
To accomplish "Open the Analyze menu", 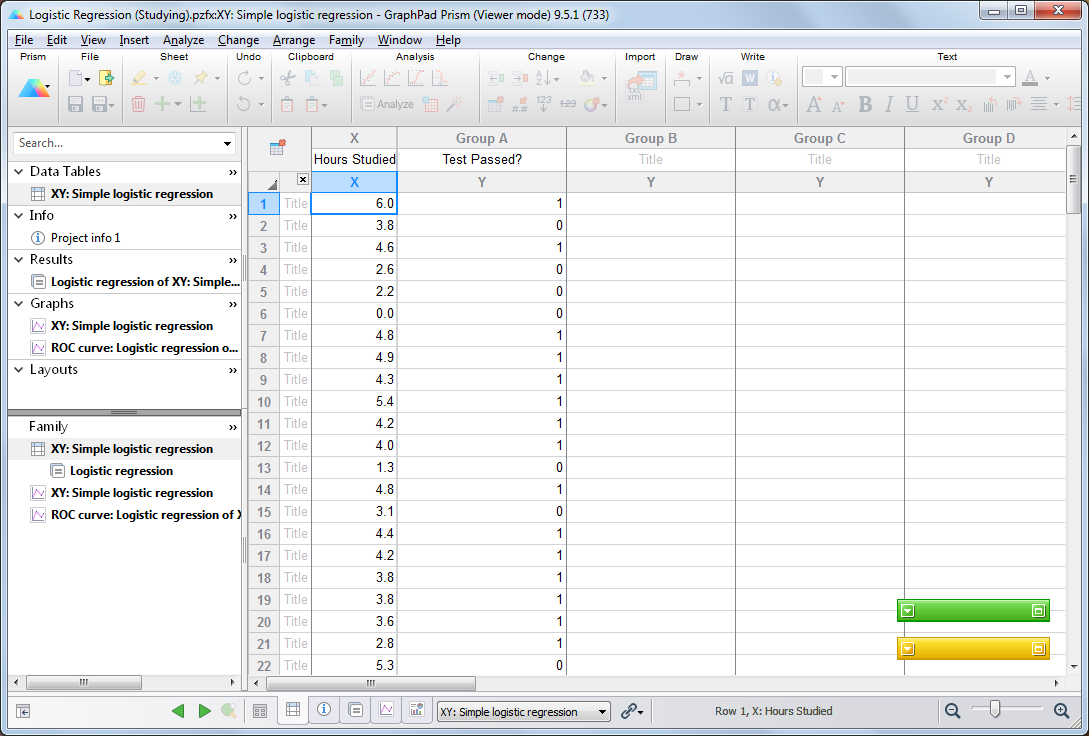I will pos(183,40).
